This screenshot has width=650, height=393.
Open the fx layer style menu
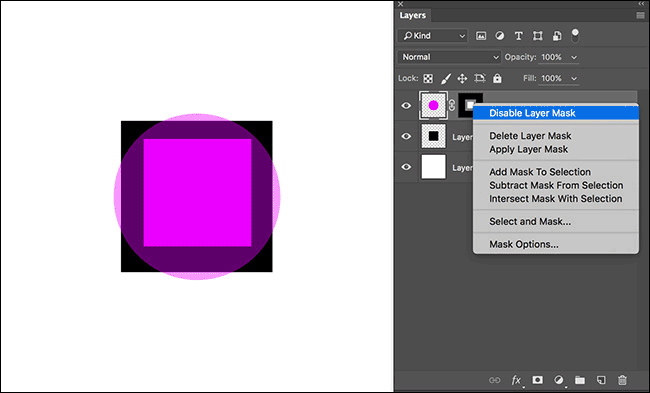click(x=516, y=380)
